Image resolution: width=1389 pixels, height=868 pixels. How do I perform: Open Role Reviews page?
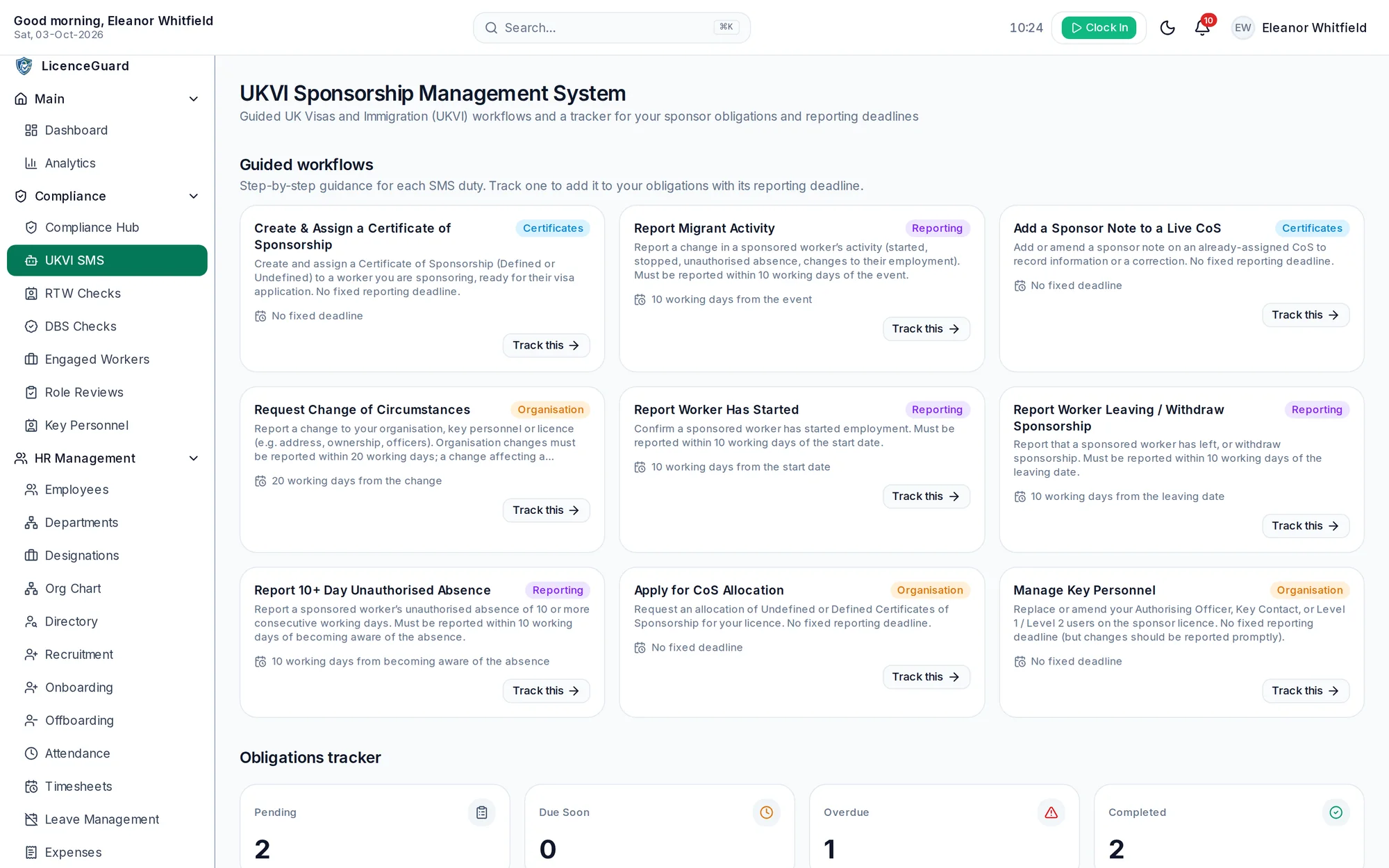click(107, 392)
